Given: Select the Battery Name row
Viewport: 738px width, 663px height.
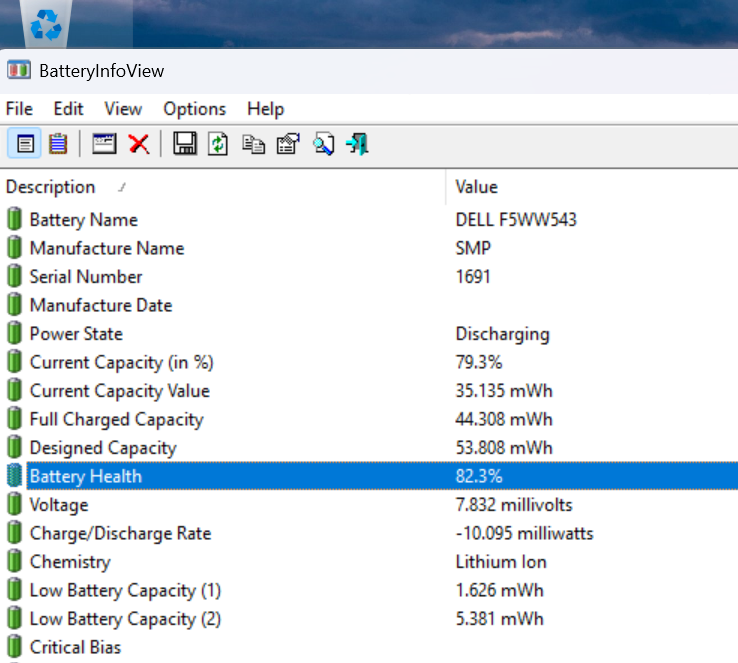Looking at the screenshot, I should pyautogui.click(x=369, y=220).
